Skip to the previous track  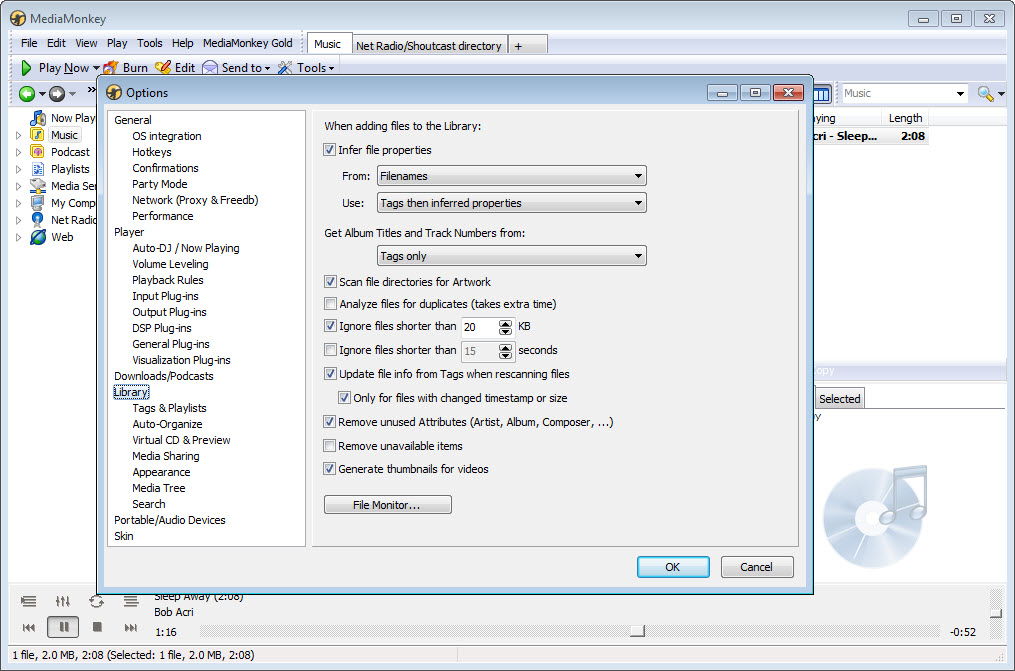click(28, 627)
